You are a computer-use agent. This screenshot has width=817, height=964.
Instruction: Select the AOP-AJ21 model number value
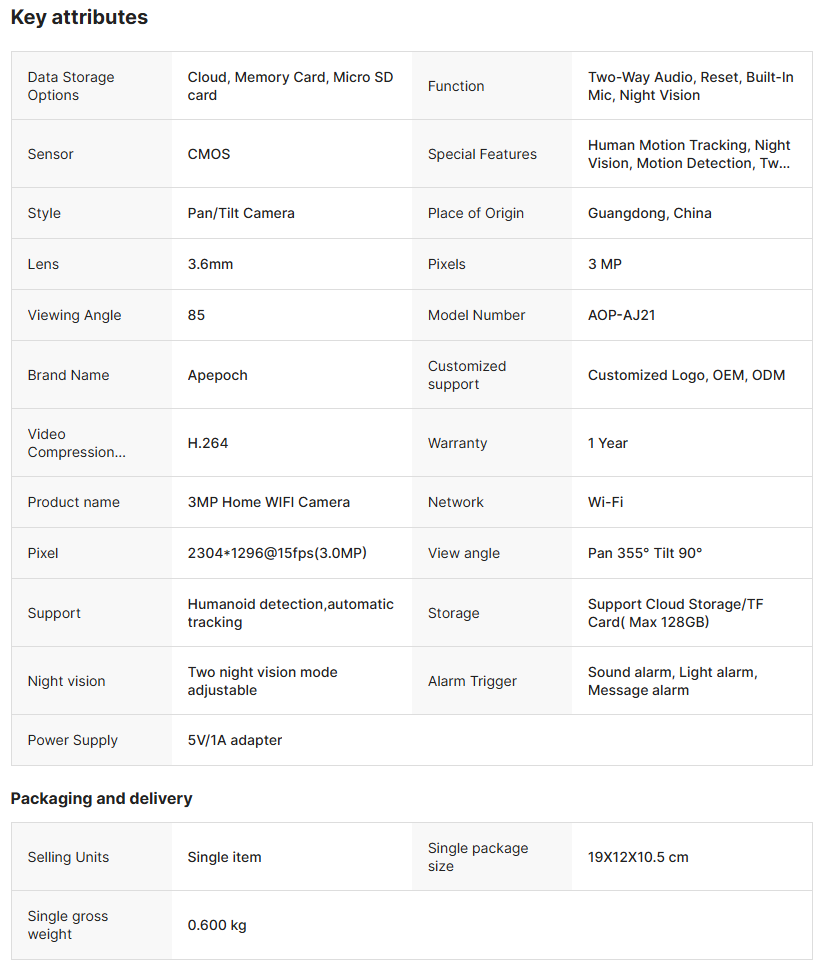coord(621,315)
